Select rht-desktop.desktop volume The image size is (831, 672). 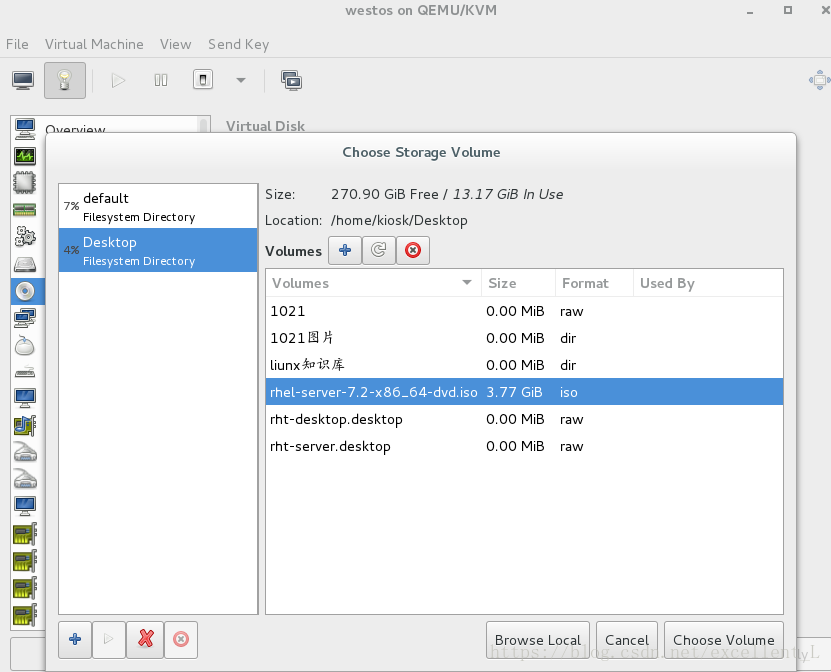(x=524, y=419)
